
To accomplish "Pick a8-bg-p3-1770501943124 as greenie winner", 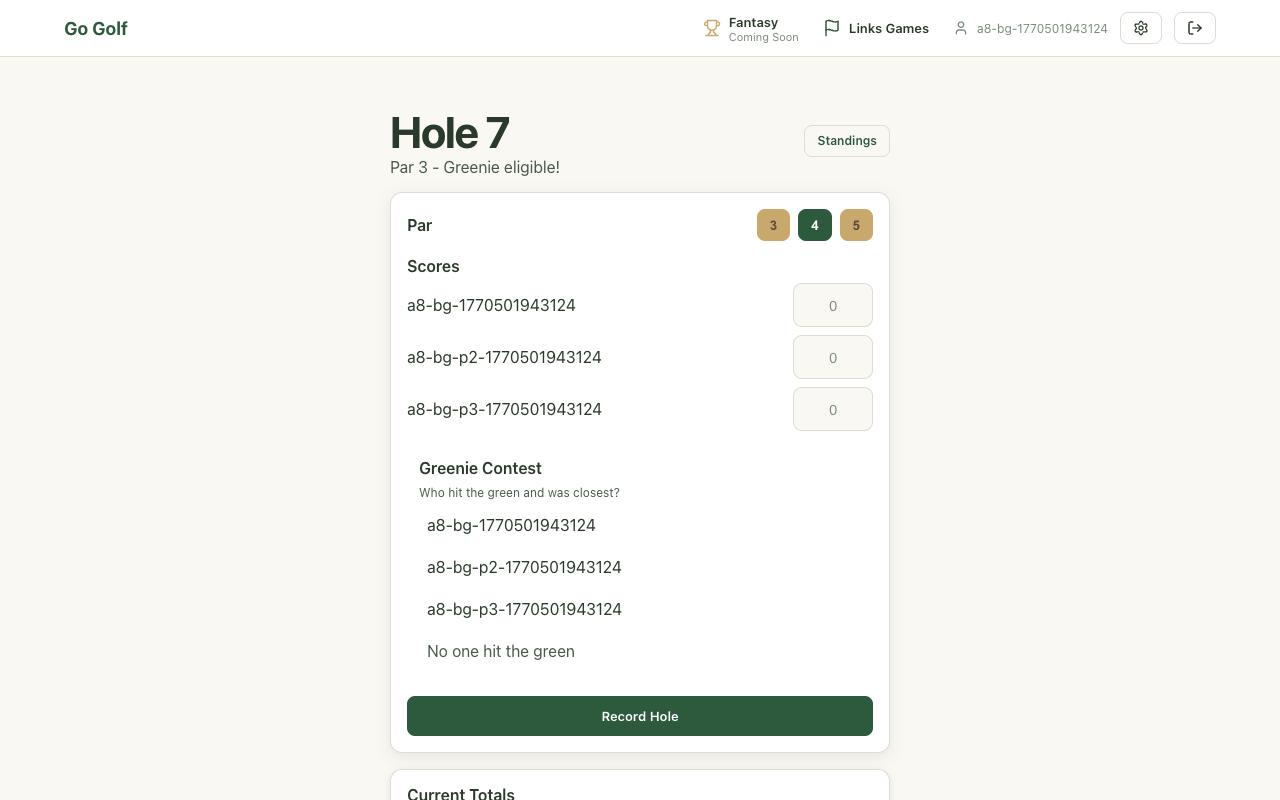I will click(524, 609).
